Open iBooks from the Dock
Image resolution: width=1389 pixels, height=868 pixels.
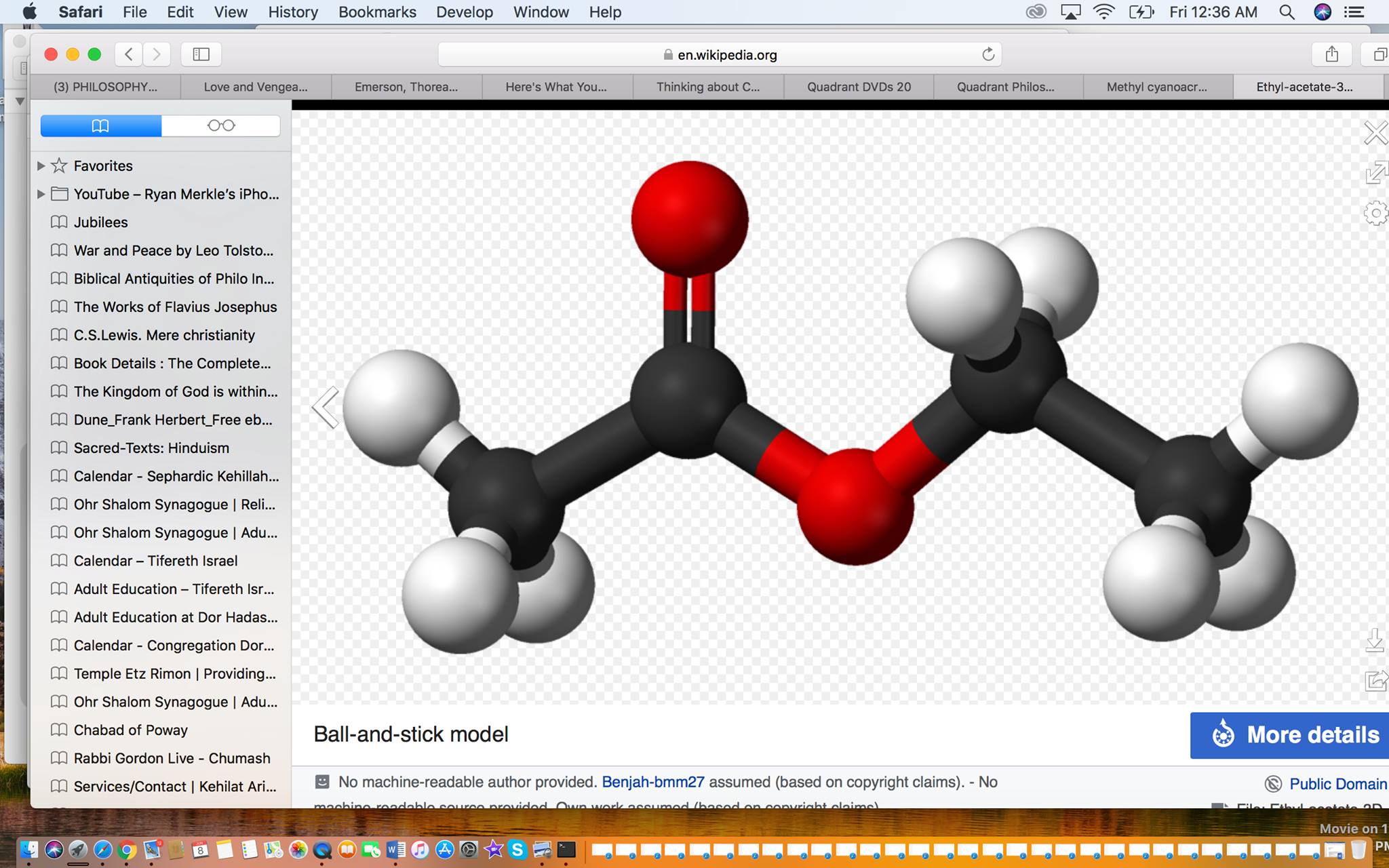point(347,850)
